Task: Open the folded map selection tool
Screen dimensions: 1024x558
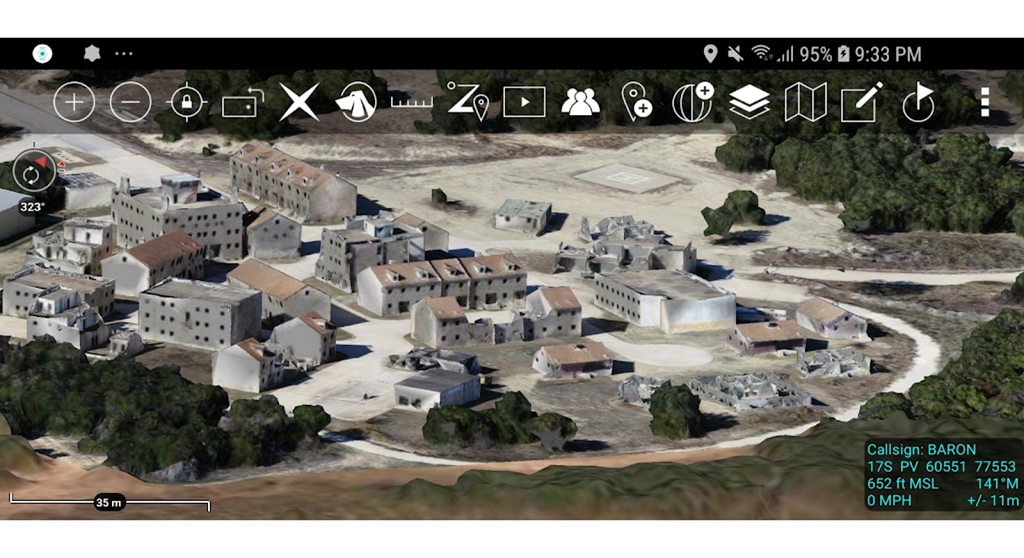Action: point(805,102)
